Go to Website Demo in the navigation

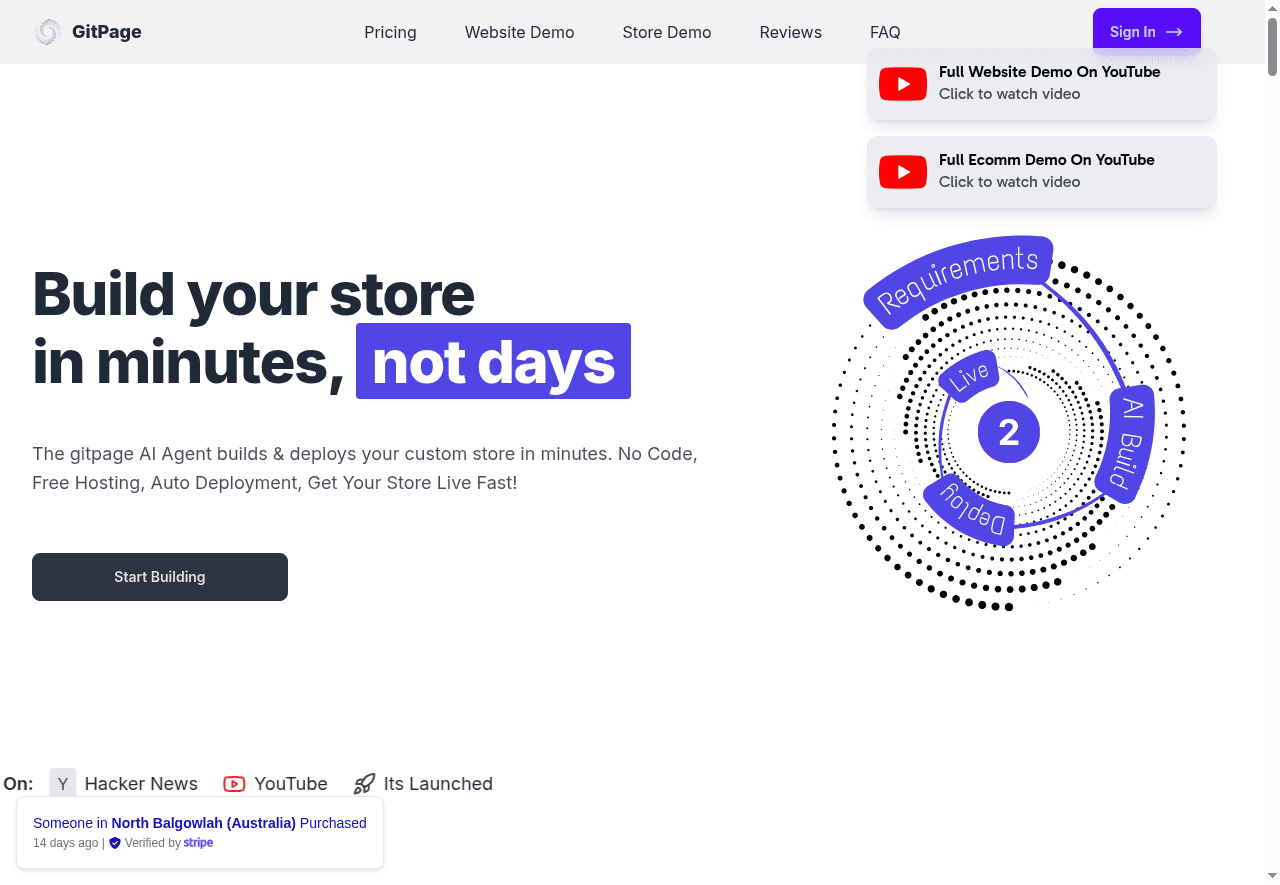pyautogui.click(x=519, y=32)
